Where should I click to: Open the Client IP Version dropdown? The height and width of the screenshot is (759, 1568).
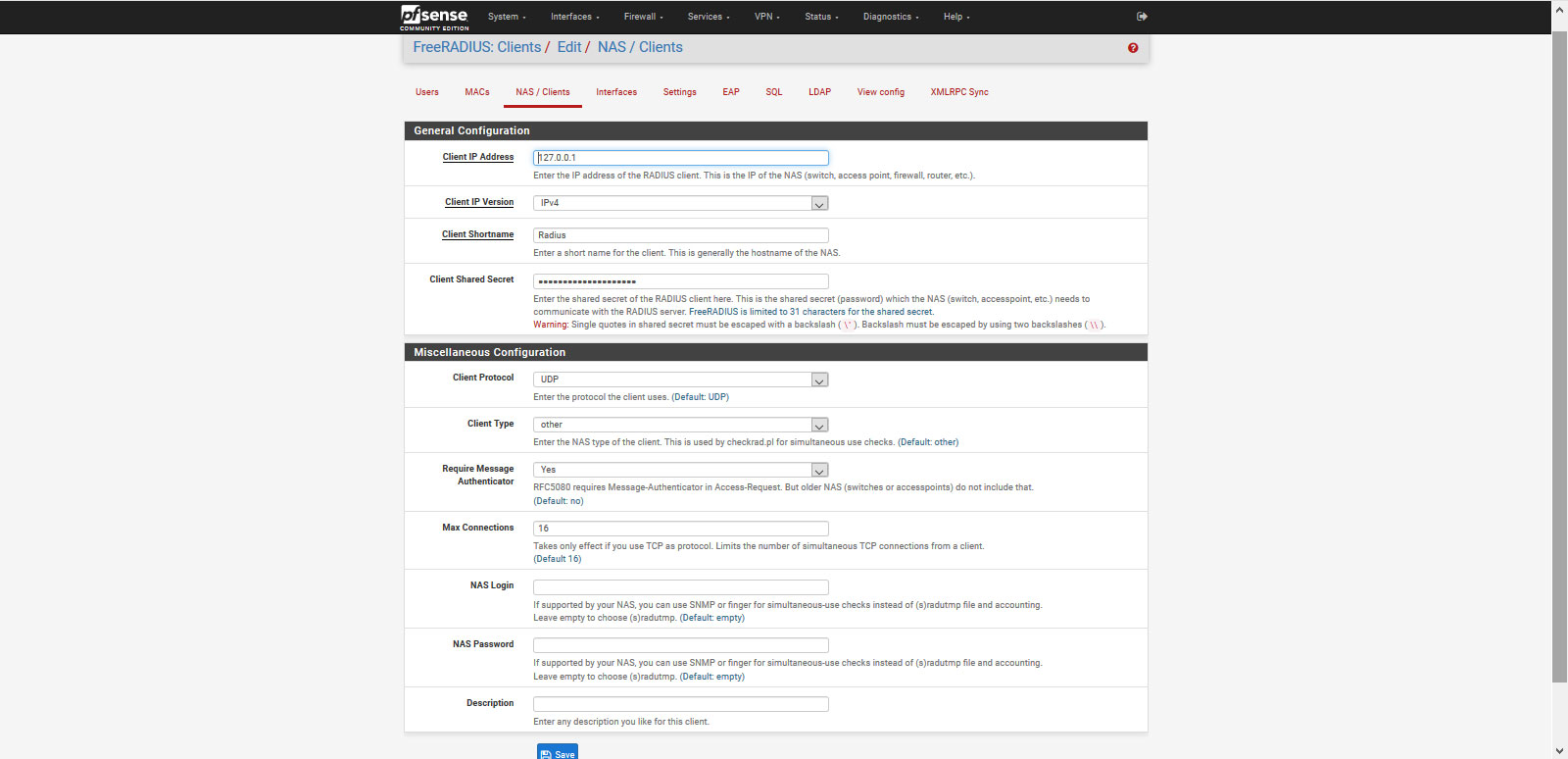click(681, 203)
